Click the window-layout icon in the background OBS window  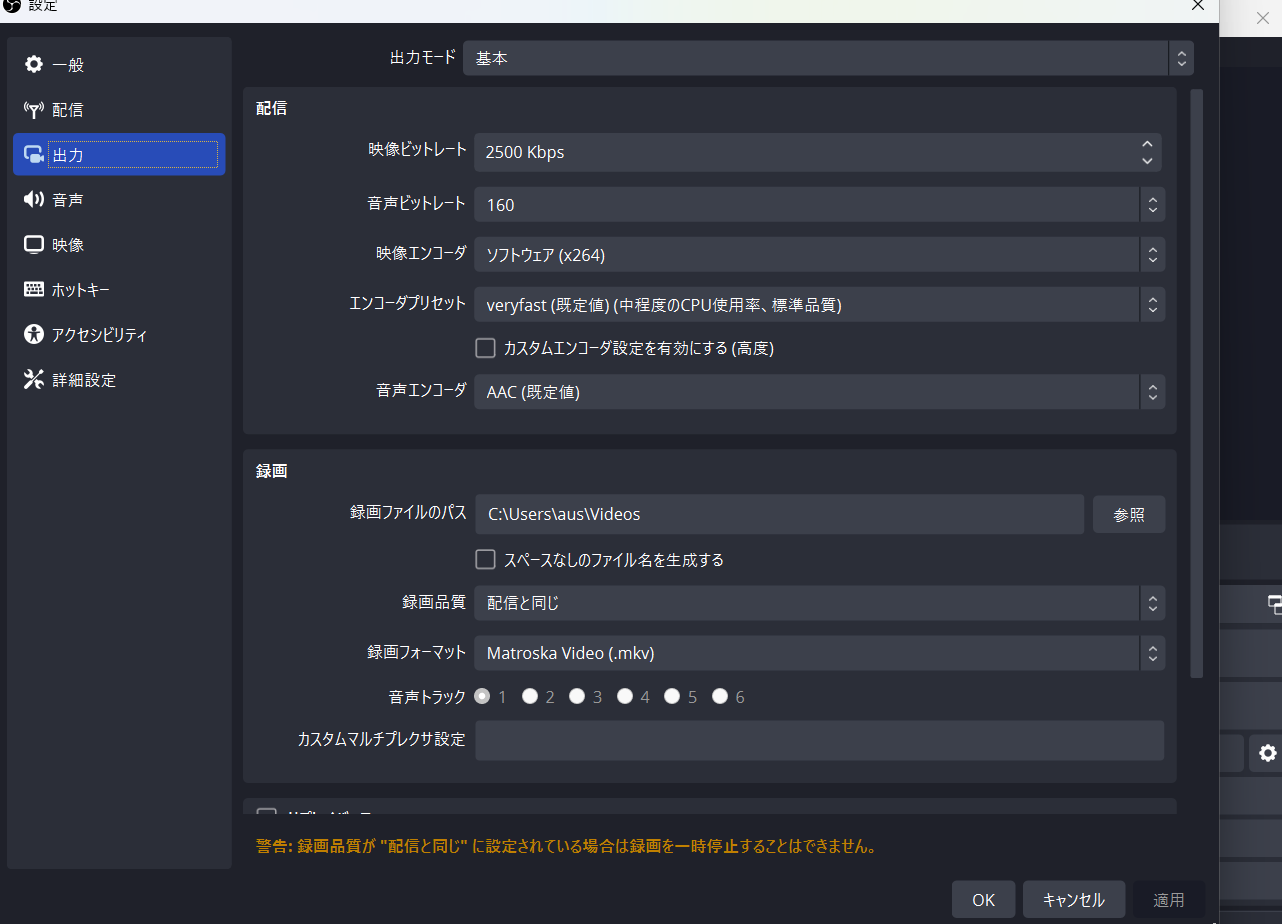[1274, 603]
